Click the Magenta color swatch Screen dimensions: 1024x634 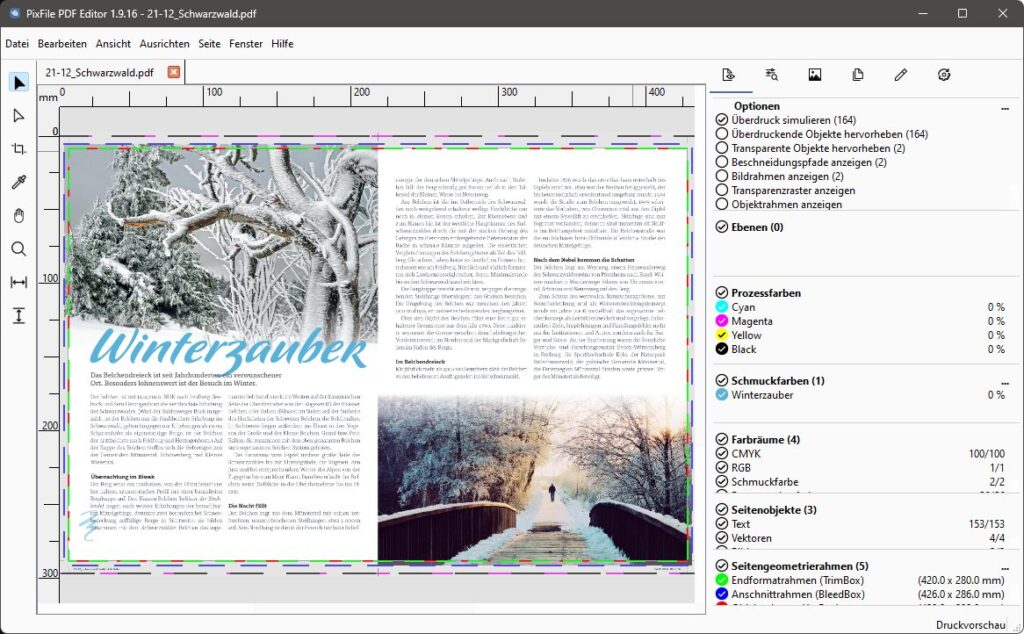click(x=722, y=321)
